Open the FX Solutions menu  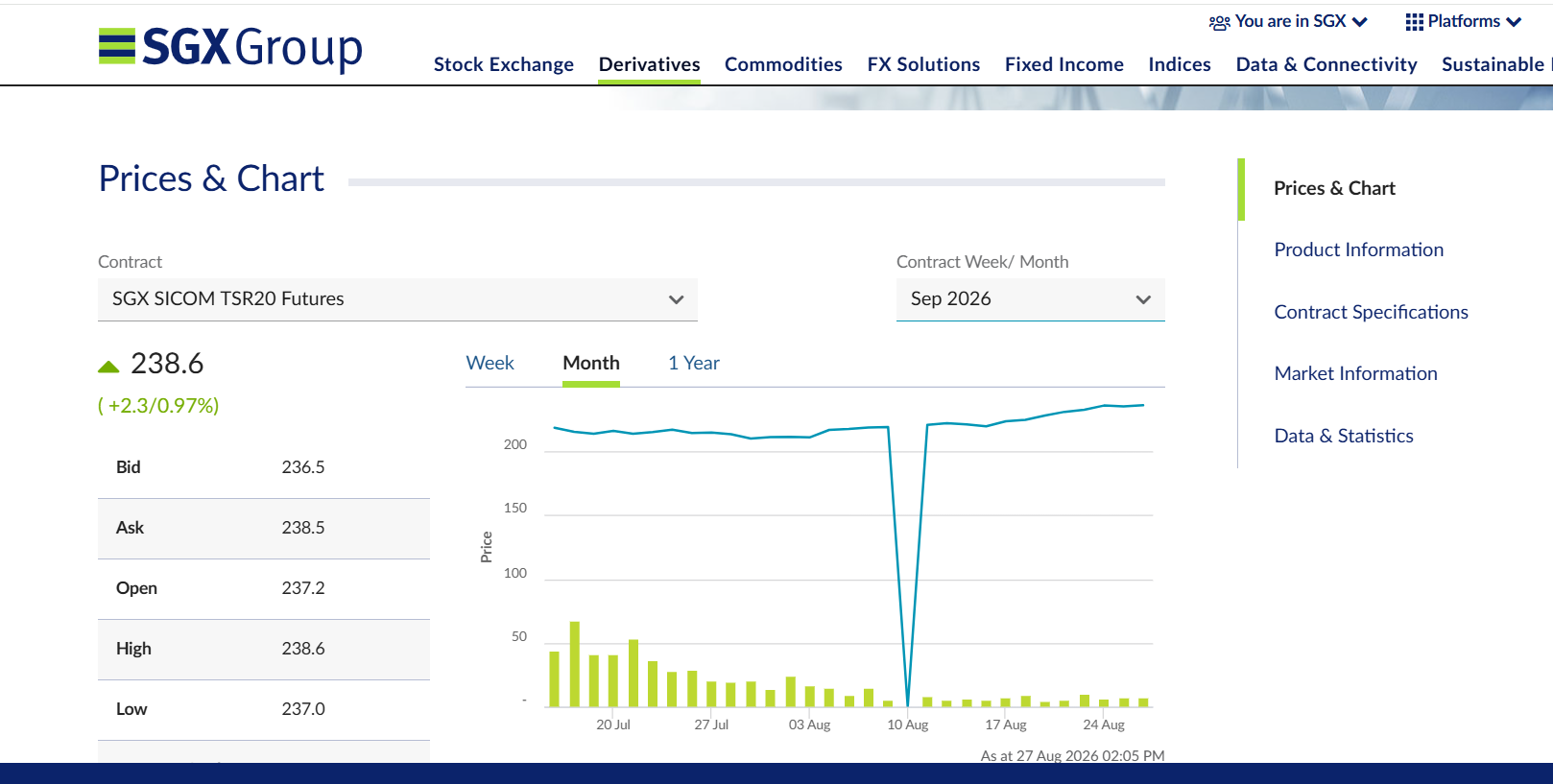click(923, 64)
